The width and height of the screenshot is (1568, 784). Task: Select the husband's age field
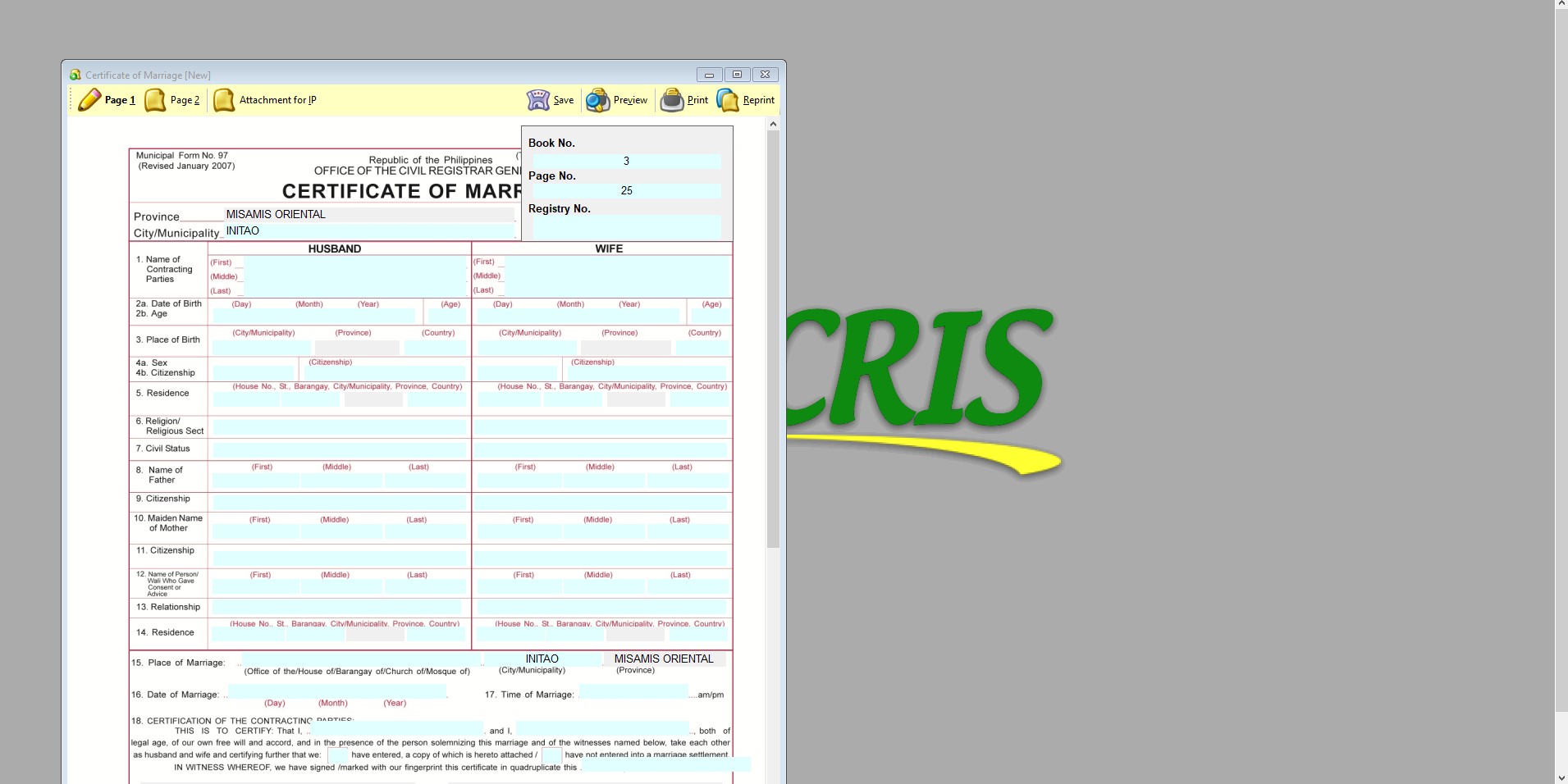pyautogui.click(x=446, y=316)
